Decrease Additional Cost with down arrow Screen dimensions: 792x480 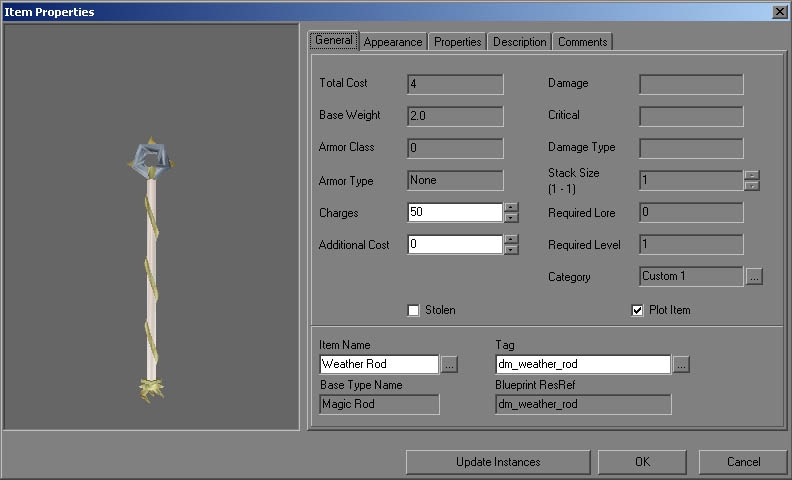point(511,249)
